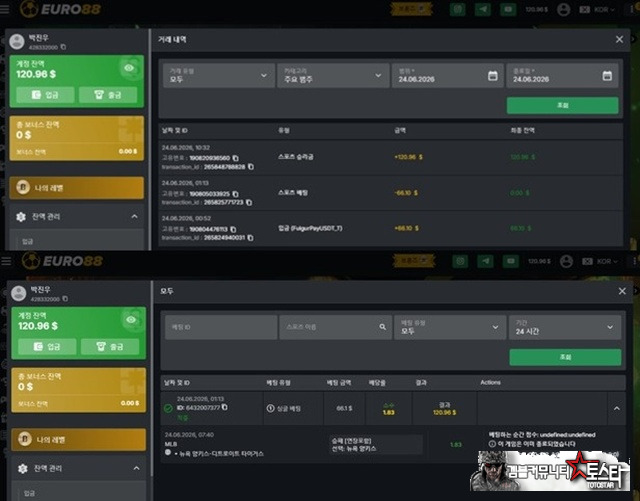Click start date field 24.06.2026
640x501 pixels.
coord(448,75)
